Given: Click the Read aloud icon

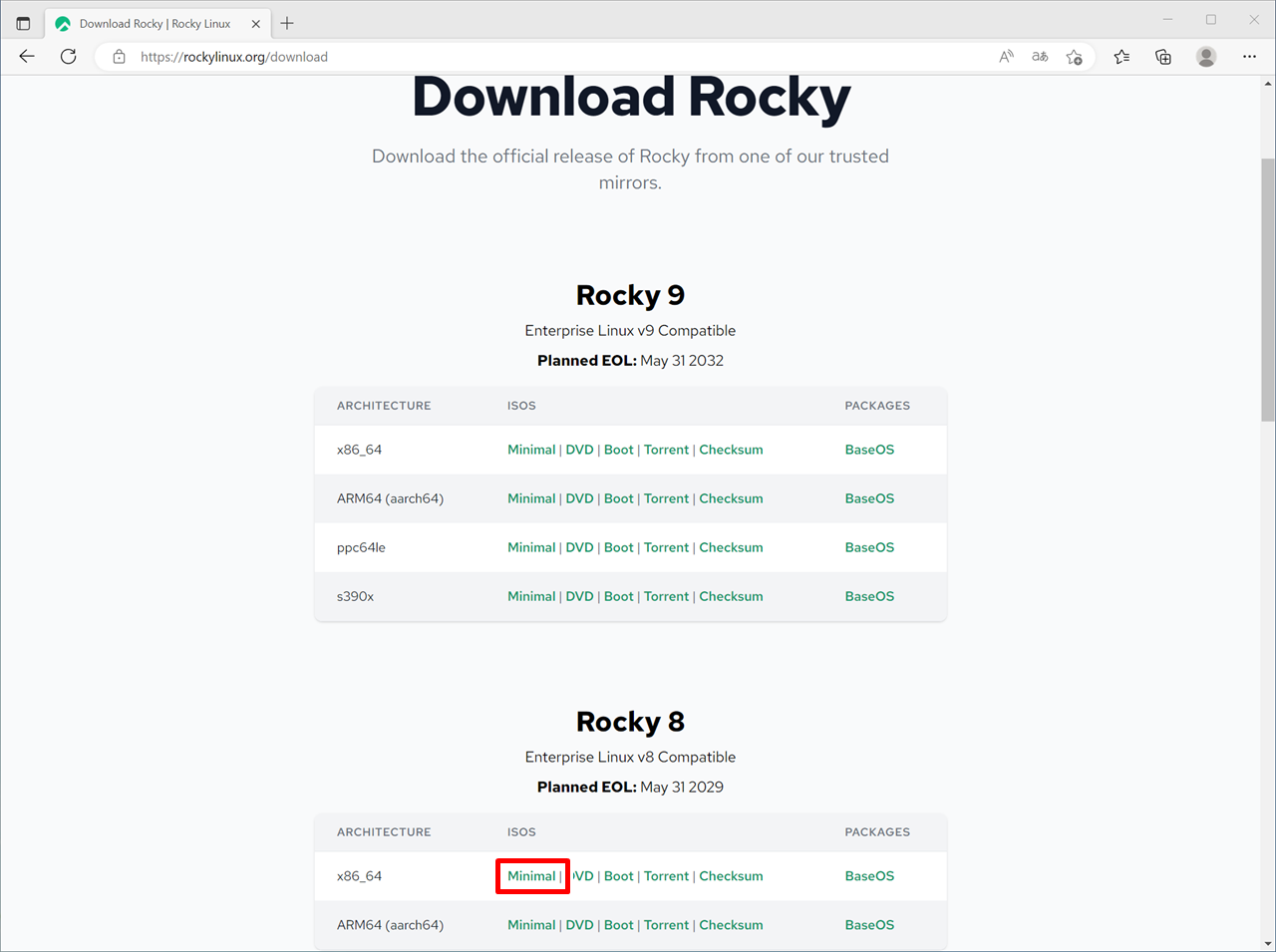Looking at the screenshot, I should pos(1006,57).
